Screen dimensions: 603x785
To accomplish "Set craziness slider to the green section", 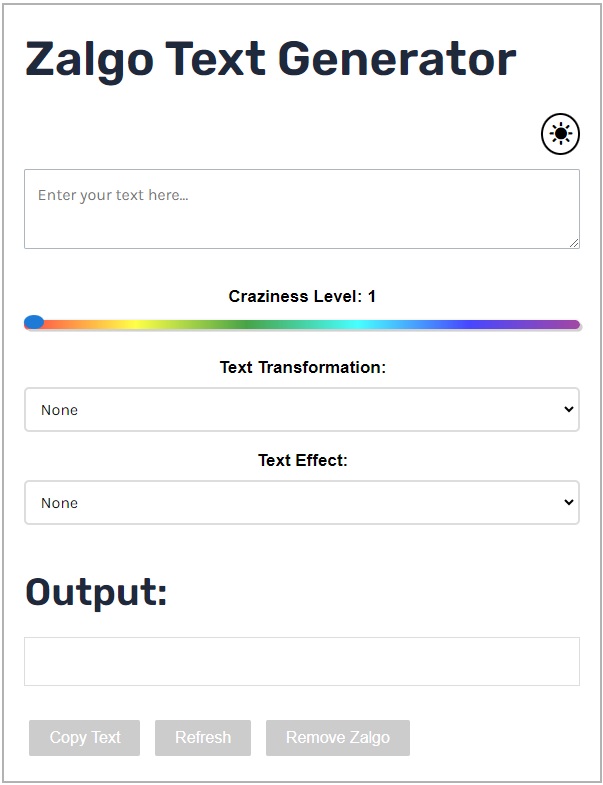I will 245,324.
